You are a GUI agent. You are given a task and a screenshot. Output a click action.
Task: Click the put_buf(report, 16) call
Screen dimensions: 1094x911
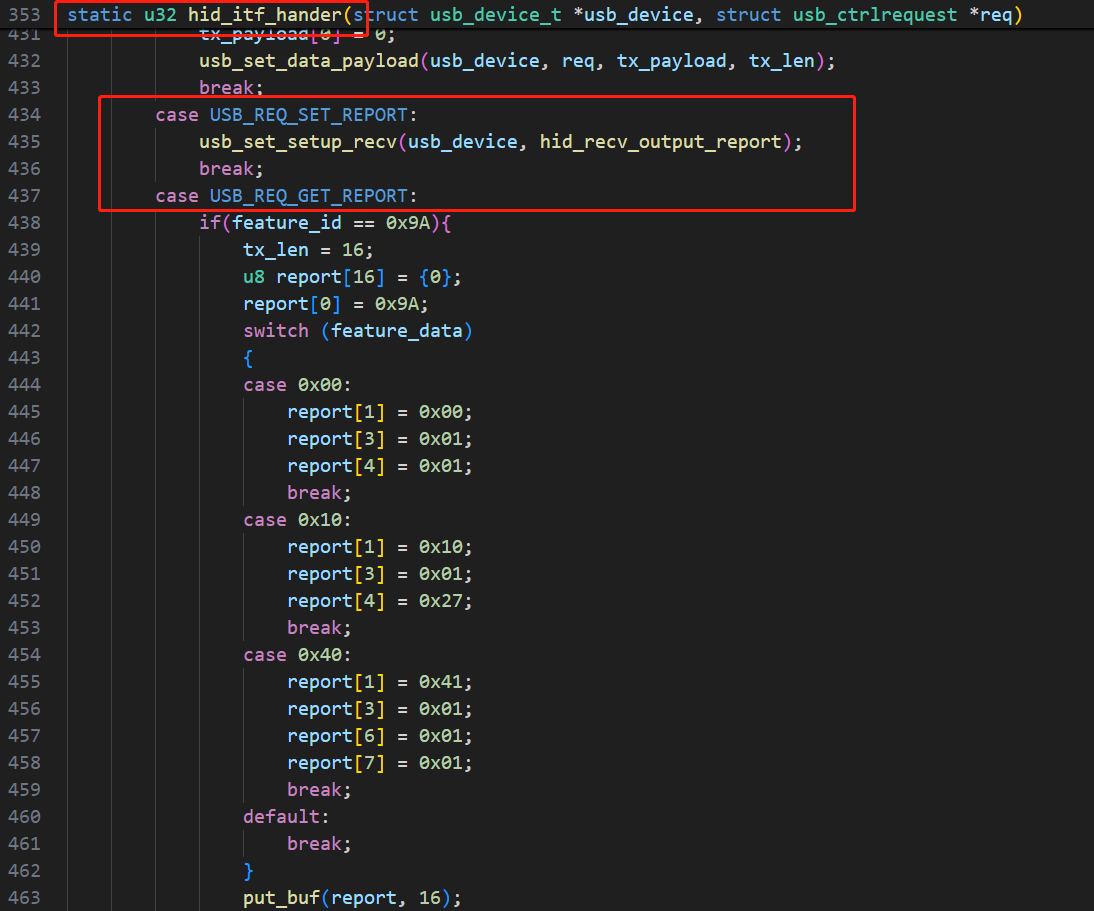(352, 898)
